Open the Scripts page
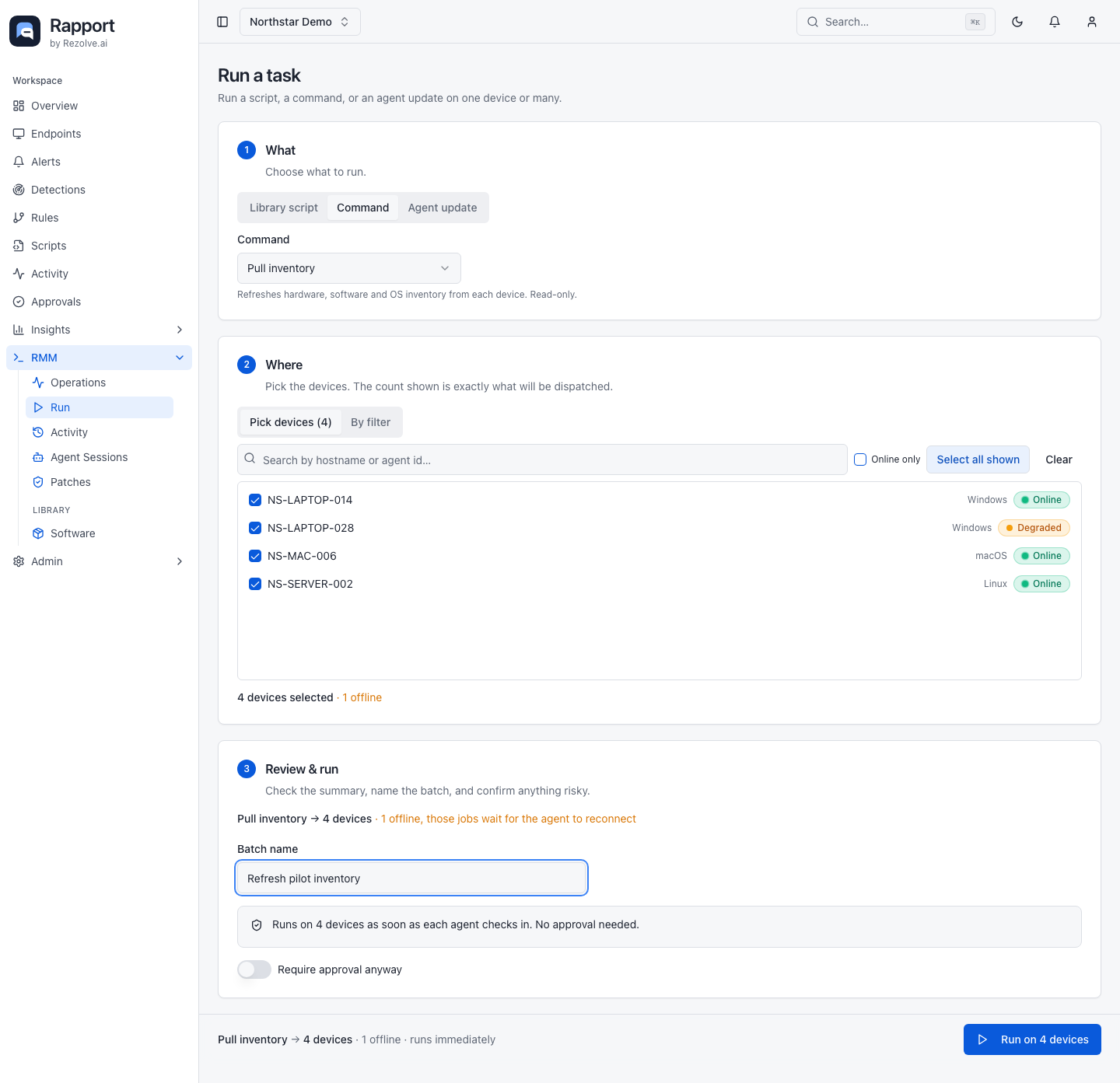The height and width of the screenshot is (1083, 1120). (99, 246)
